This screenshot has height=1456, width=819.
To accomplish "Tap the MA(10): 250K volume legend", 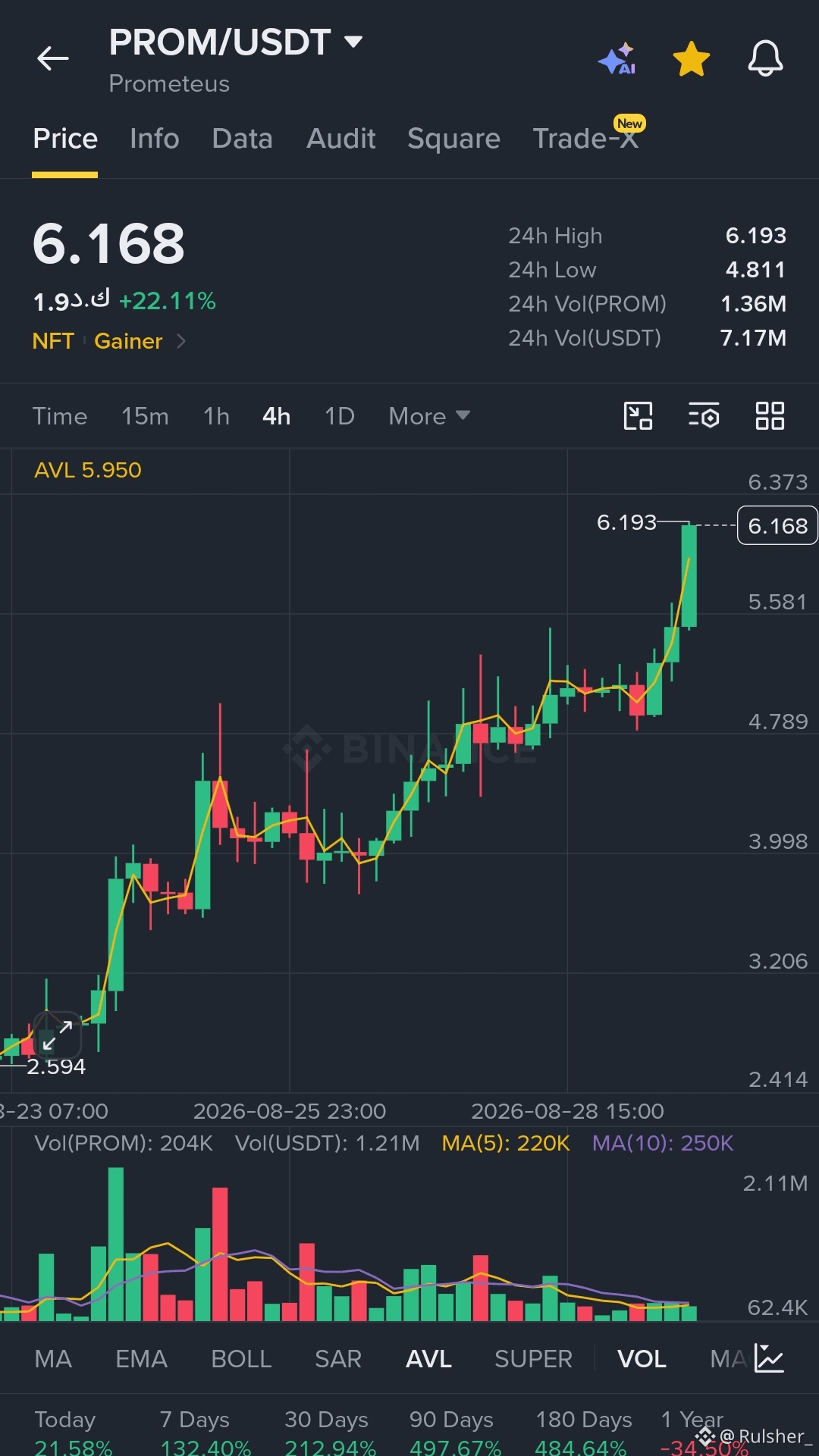I will (x=663, y=1143).
